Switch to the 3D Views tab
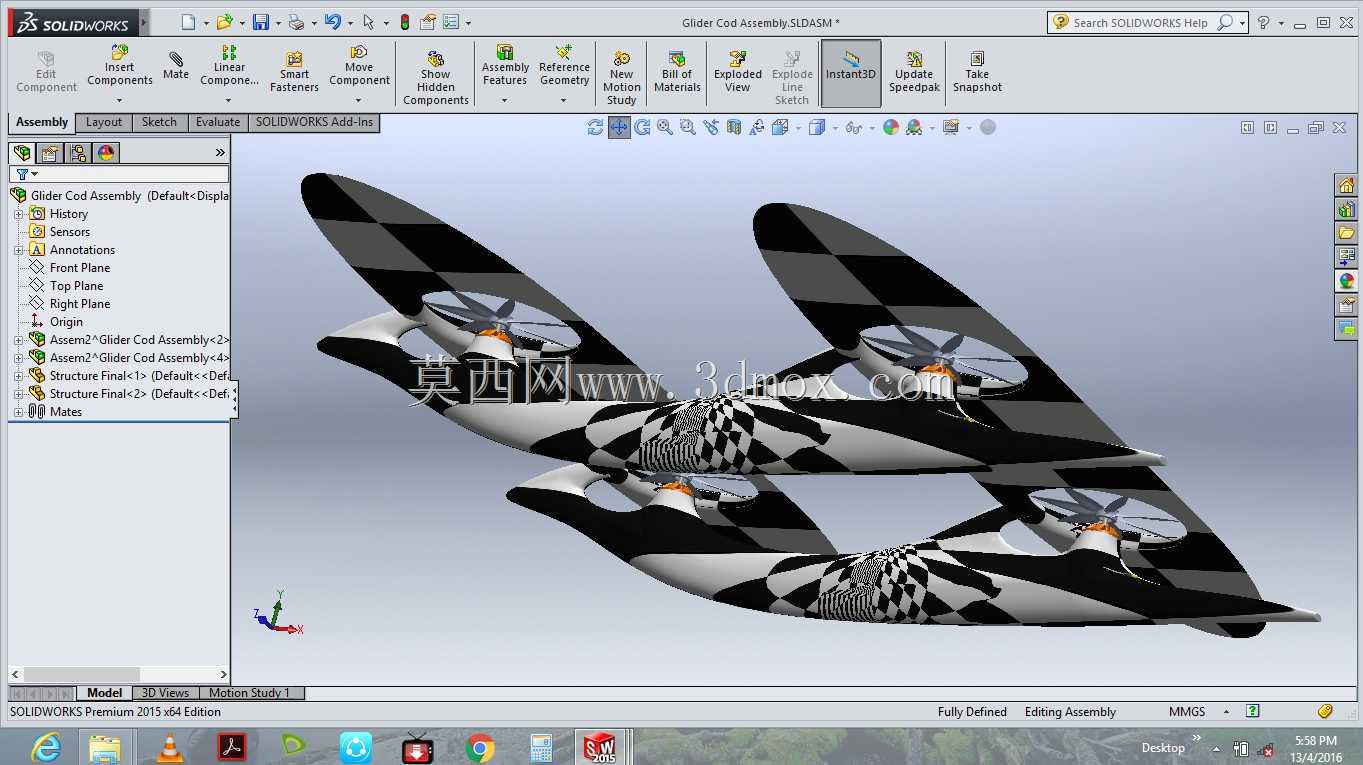The height and width of the screenshot is (765, 1363). (x=165, y=692)
